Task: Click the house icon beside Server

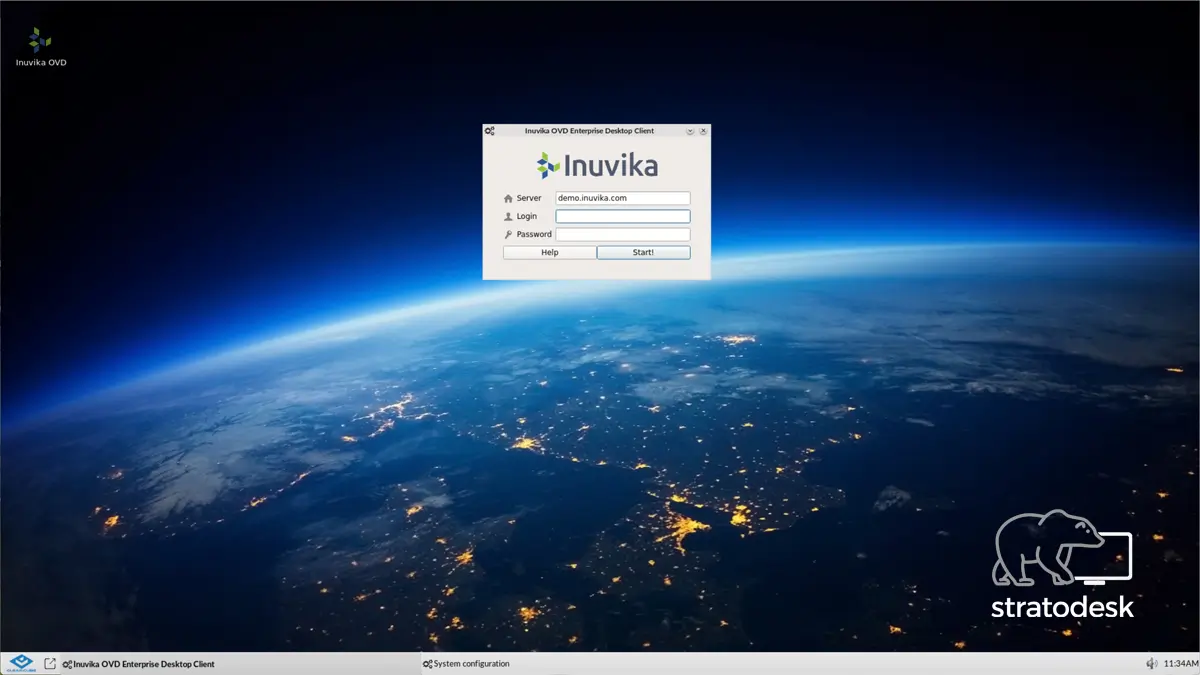Action: point(508,199)
